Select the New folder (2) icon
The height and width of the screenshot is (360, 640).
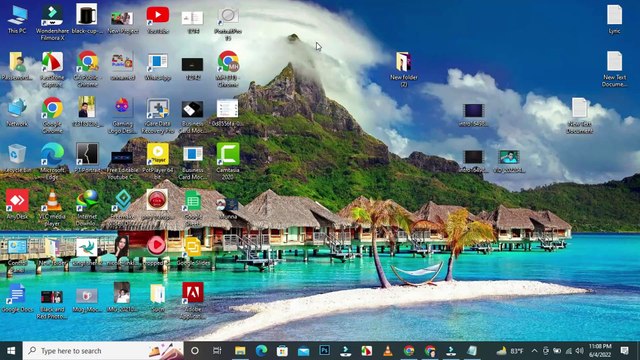tap(403, 69)
